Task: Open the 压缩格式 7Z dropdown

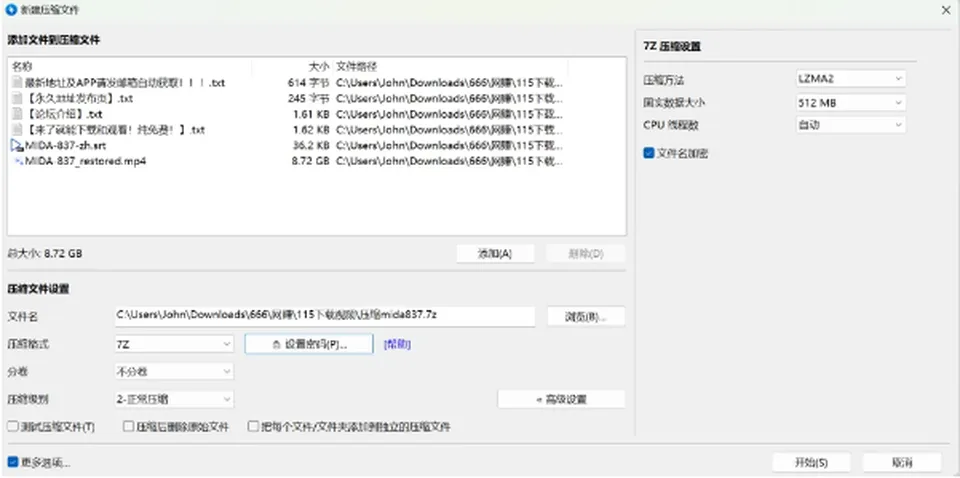Action: click(174, 344)
